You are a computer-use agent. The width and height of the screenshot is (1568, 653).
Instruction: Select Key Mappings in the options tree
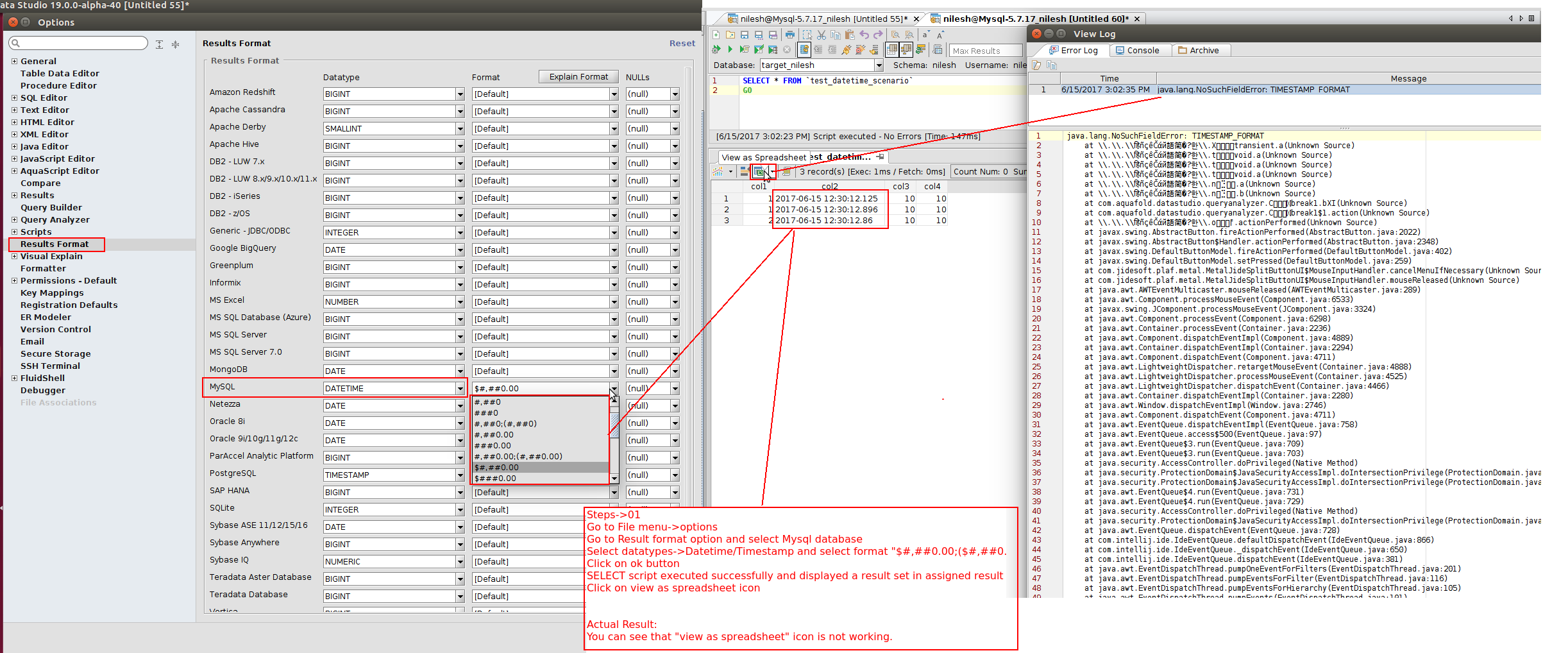[52, 293]
